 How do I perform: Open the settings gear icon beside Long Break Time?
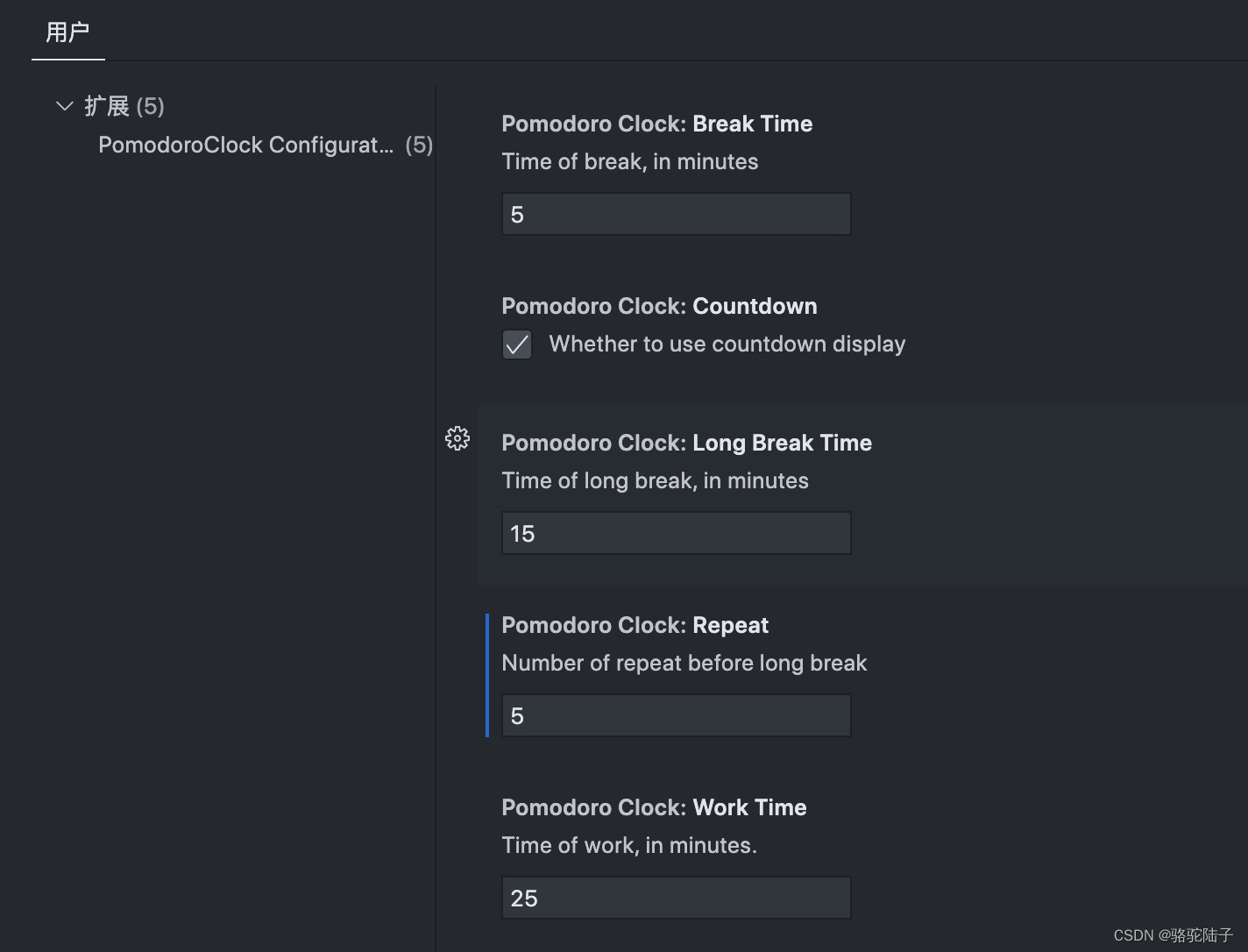tap(457, 438)
